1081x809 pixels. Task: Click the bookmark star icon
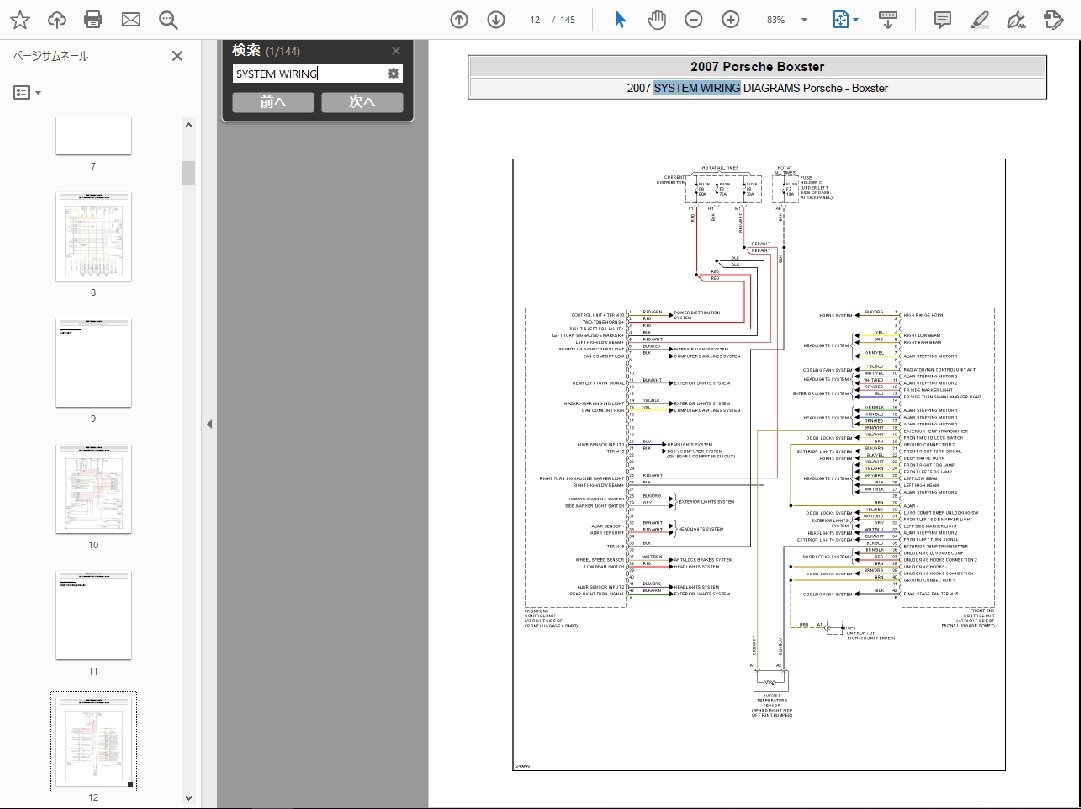[x=20, y=19]
